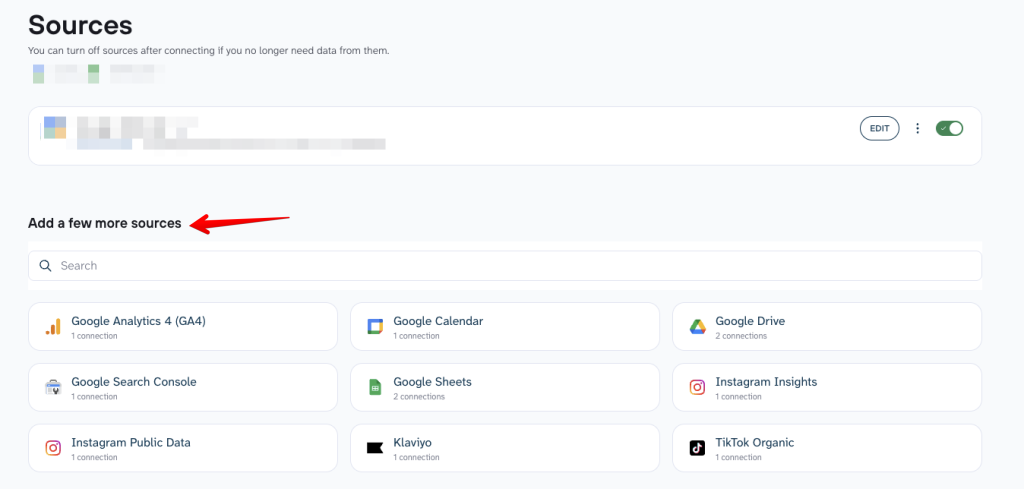Click "1 connection" under Google Calendar
Image resolution: width=1024 pixels, height=489 pixels.
click(x=417, y=336)
